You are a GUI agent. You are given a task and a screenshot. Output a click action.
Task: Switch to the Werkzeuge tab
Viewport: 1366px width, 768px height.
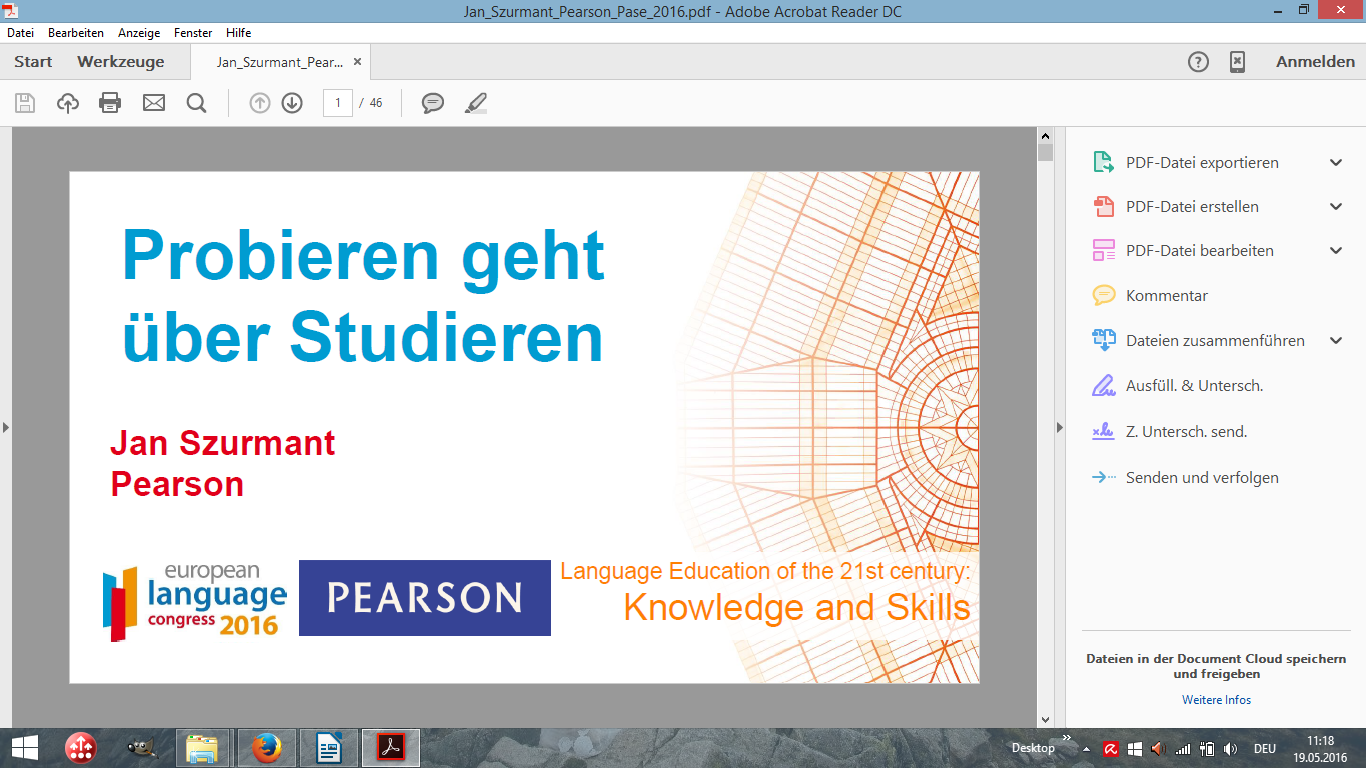coord(121,62)
